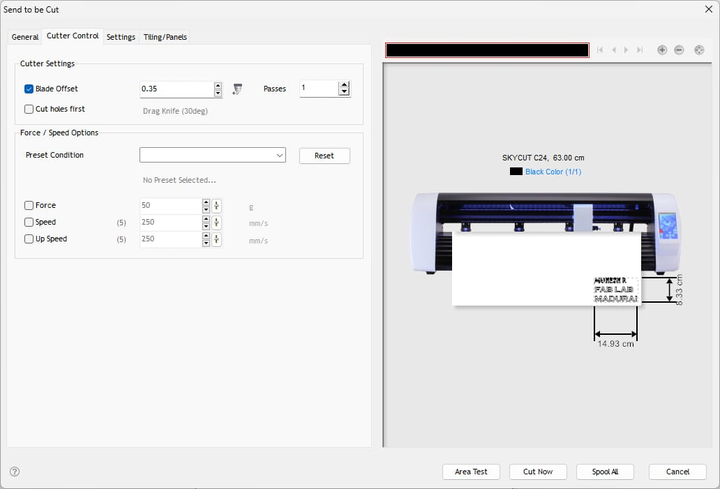The height and width of the screenshot is (489, 720).
Task: Click the Force adjust slider icon
Action: [216, 206]
